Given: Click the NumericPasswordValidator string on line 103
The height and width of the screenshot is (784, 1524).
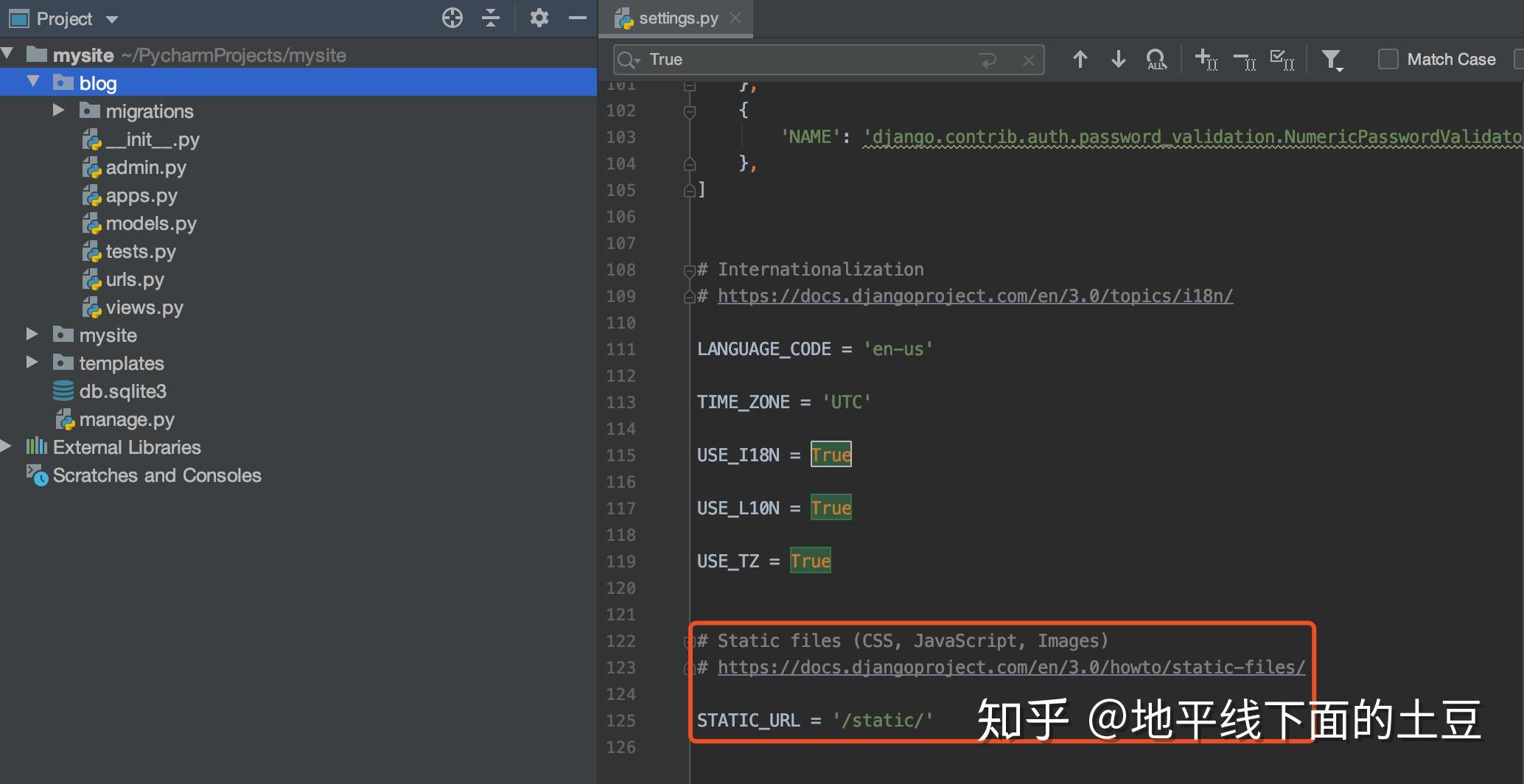Looking at the screenshot, I should [x=1192, y=137].
